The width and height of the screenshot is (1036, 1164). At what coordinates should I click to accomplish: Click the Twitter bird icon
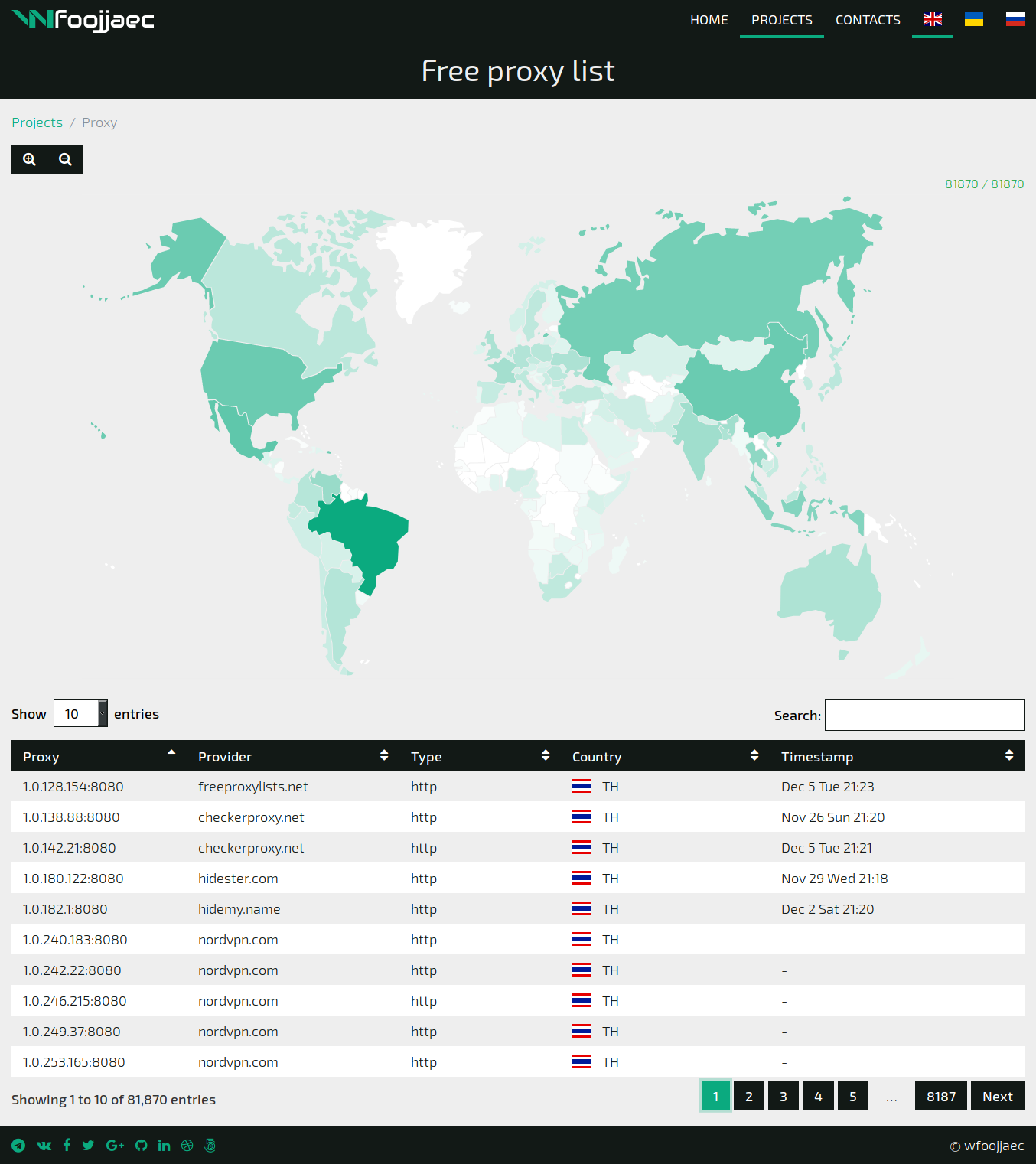(88, 1145)
